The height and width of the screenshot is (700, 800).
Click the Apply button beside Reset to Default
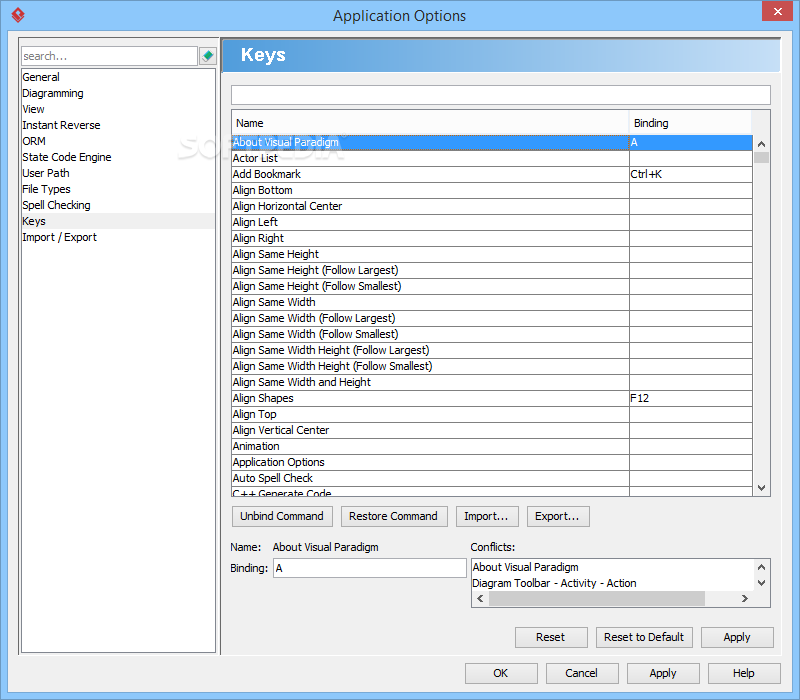(x=737, y=637)
